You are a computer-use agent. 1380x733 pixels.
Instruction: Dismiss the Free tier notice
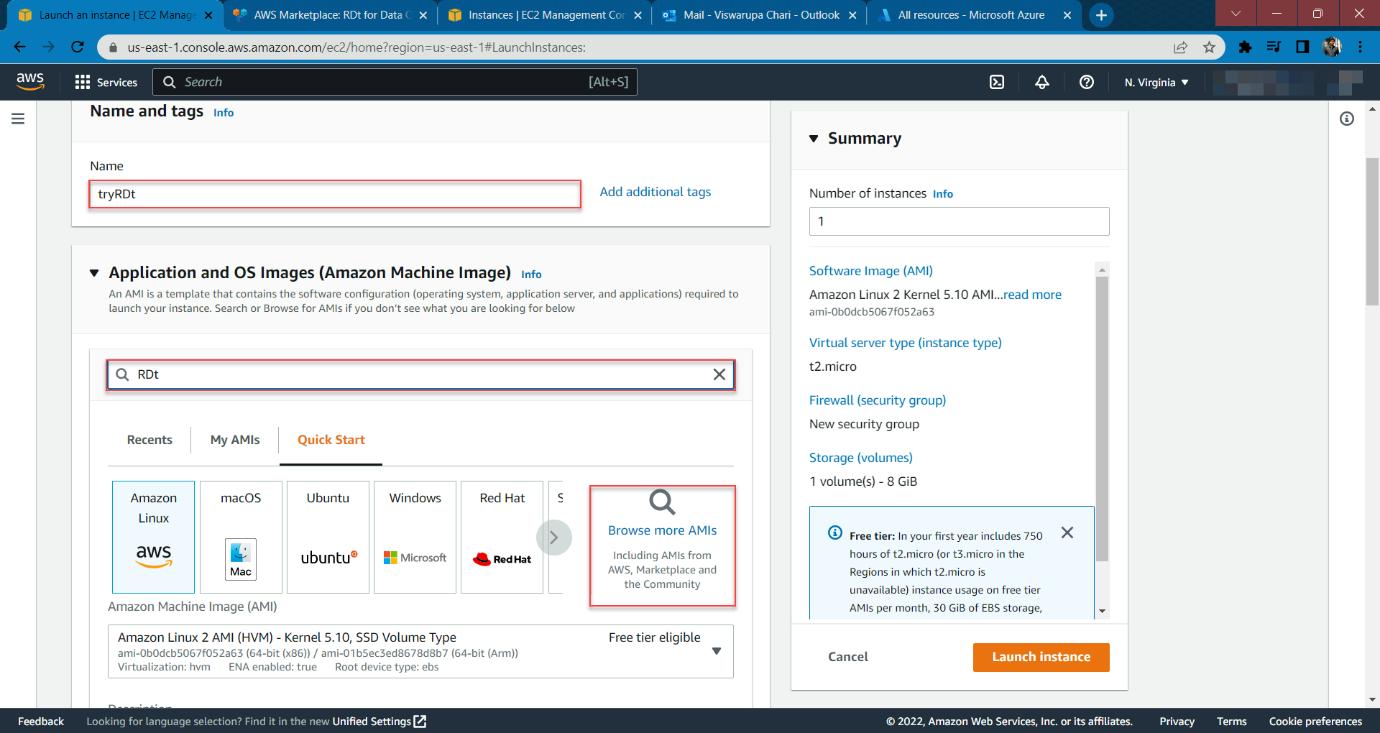point(1067,533)
